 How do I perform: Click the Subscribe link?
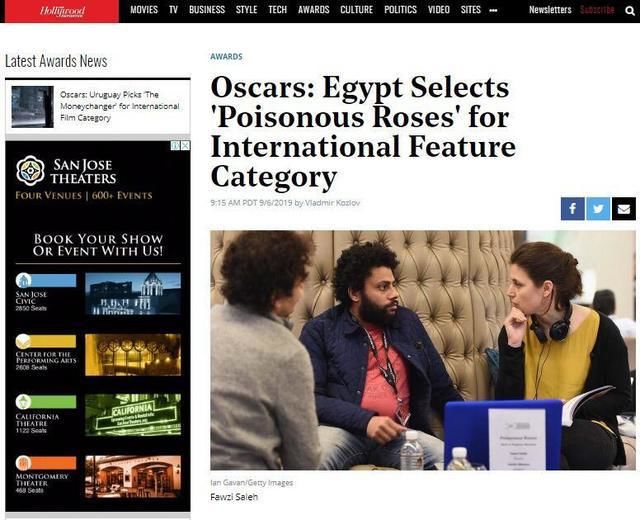(597, 10)
